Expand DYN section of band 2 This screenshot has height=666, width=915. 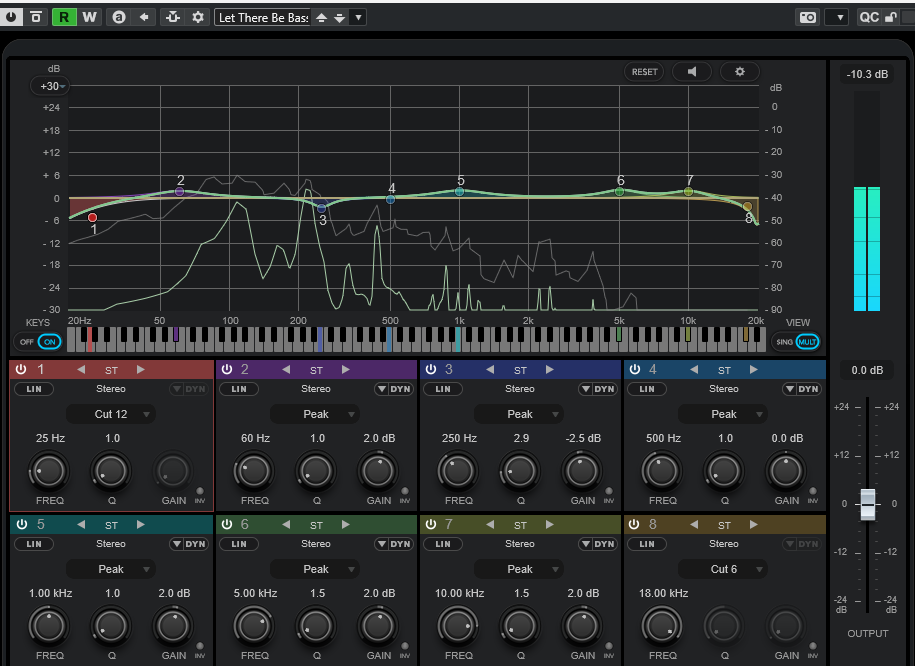click(x=394, y=389)
